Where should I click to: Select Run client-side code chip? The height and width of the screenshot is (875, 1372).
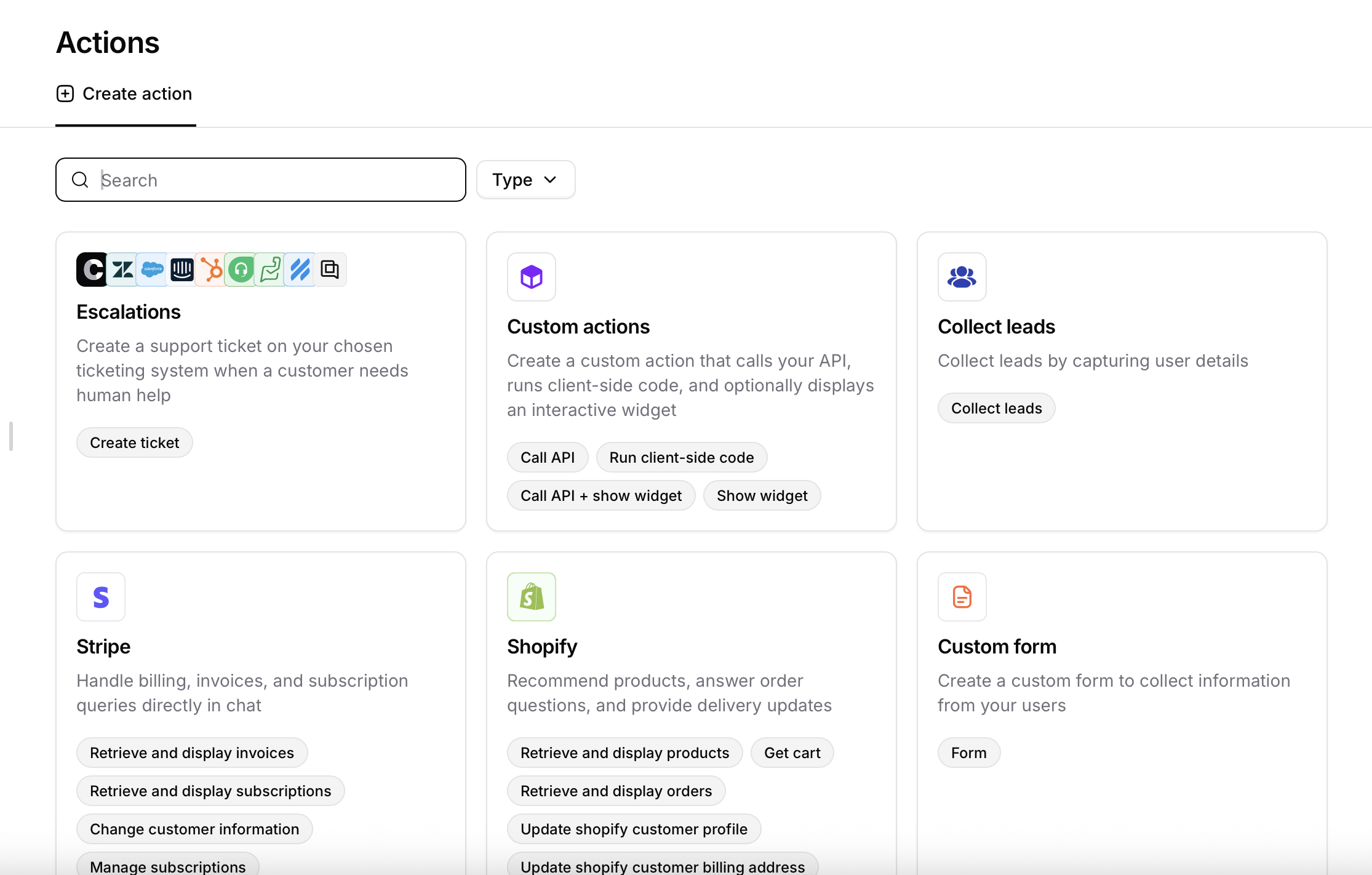(x=682, y=457)
